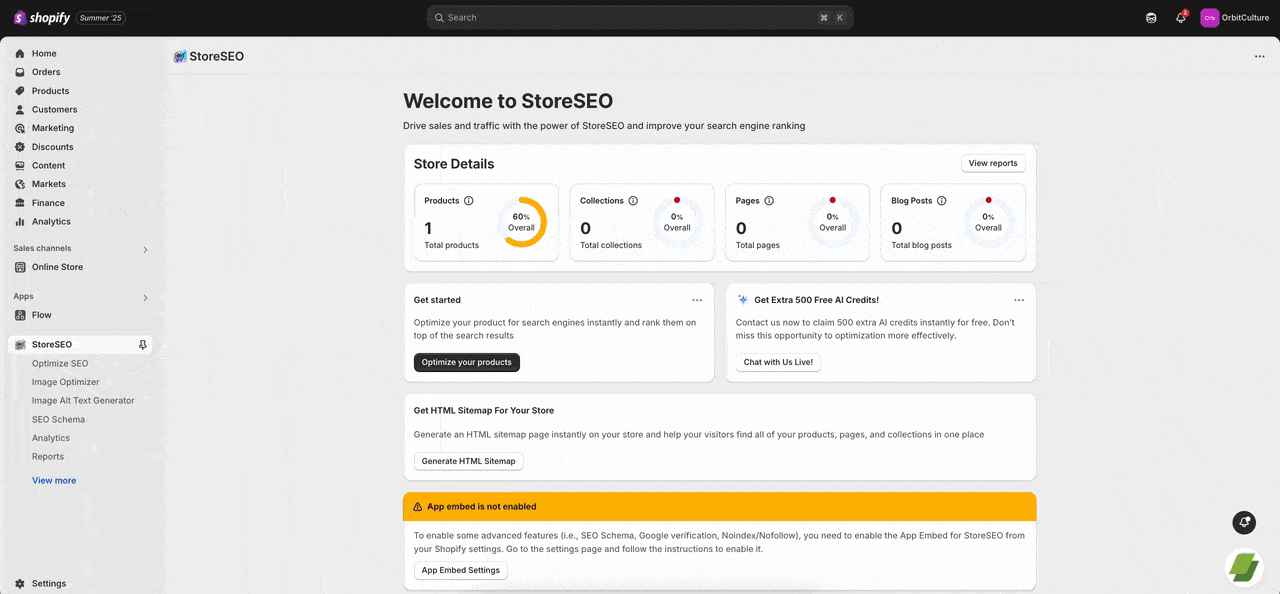Click the Blog Posts info icon
The height and width of the screenshot is (594, 1280).
point(942,201)
